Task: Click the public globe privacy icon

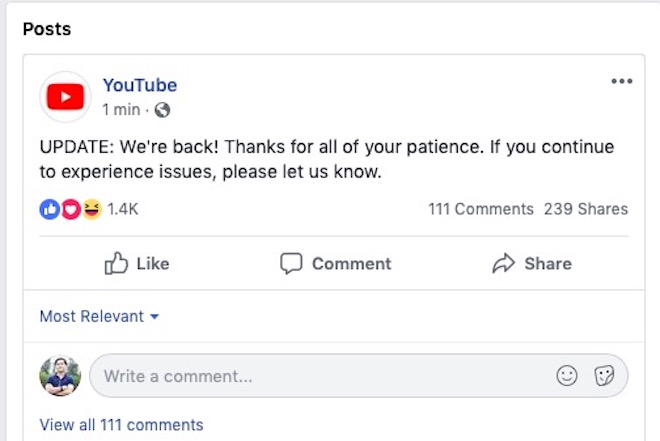Action: 163,109
